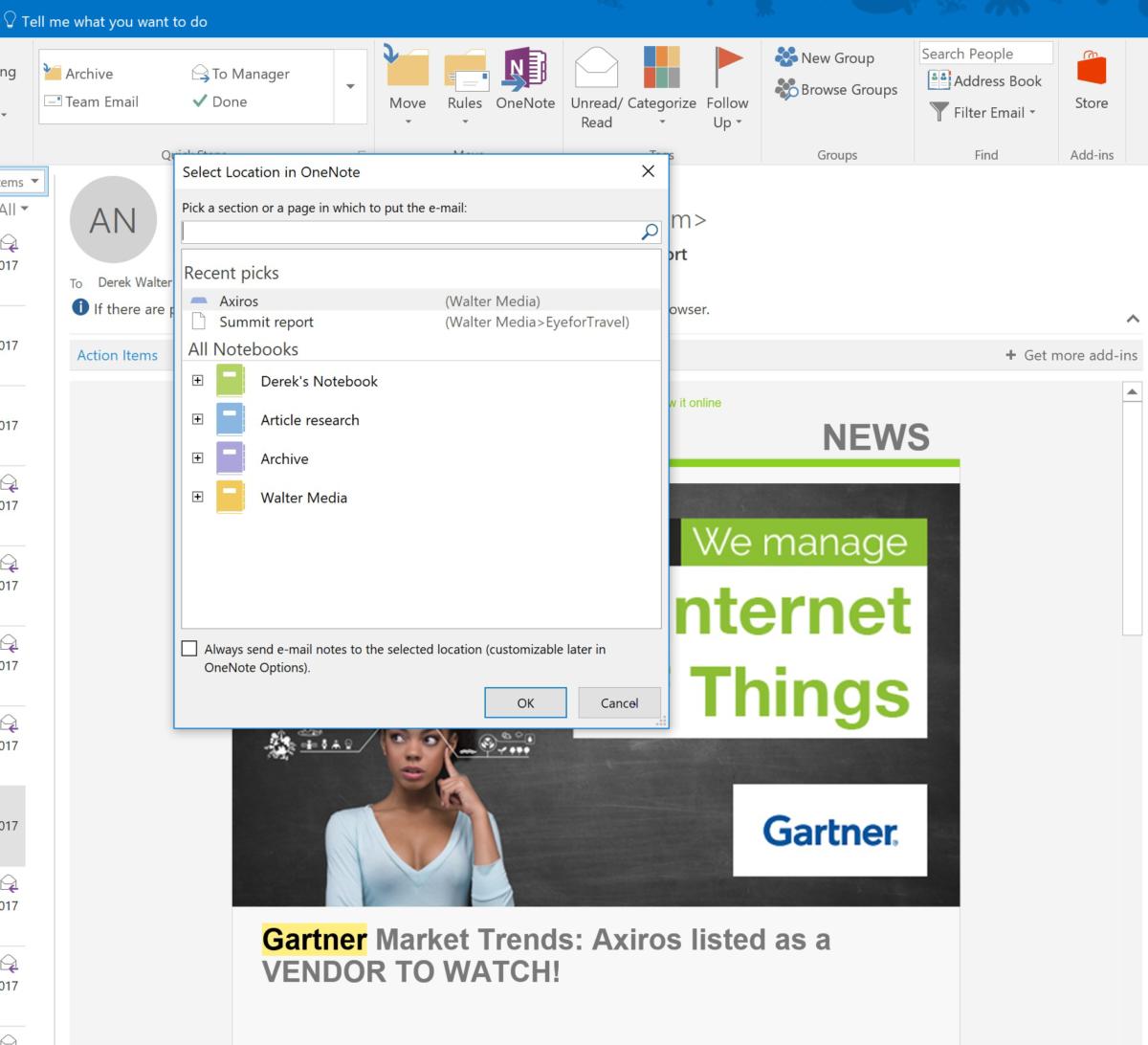
Task: Click the OneNote dialog search field
Action: (x=411, y=232)
